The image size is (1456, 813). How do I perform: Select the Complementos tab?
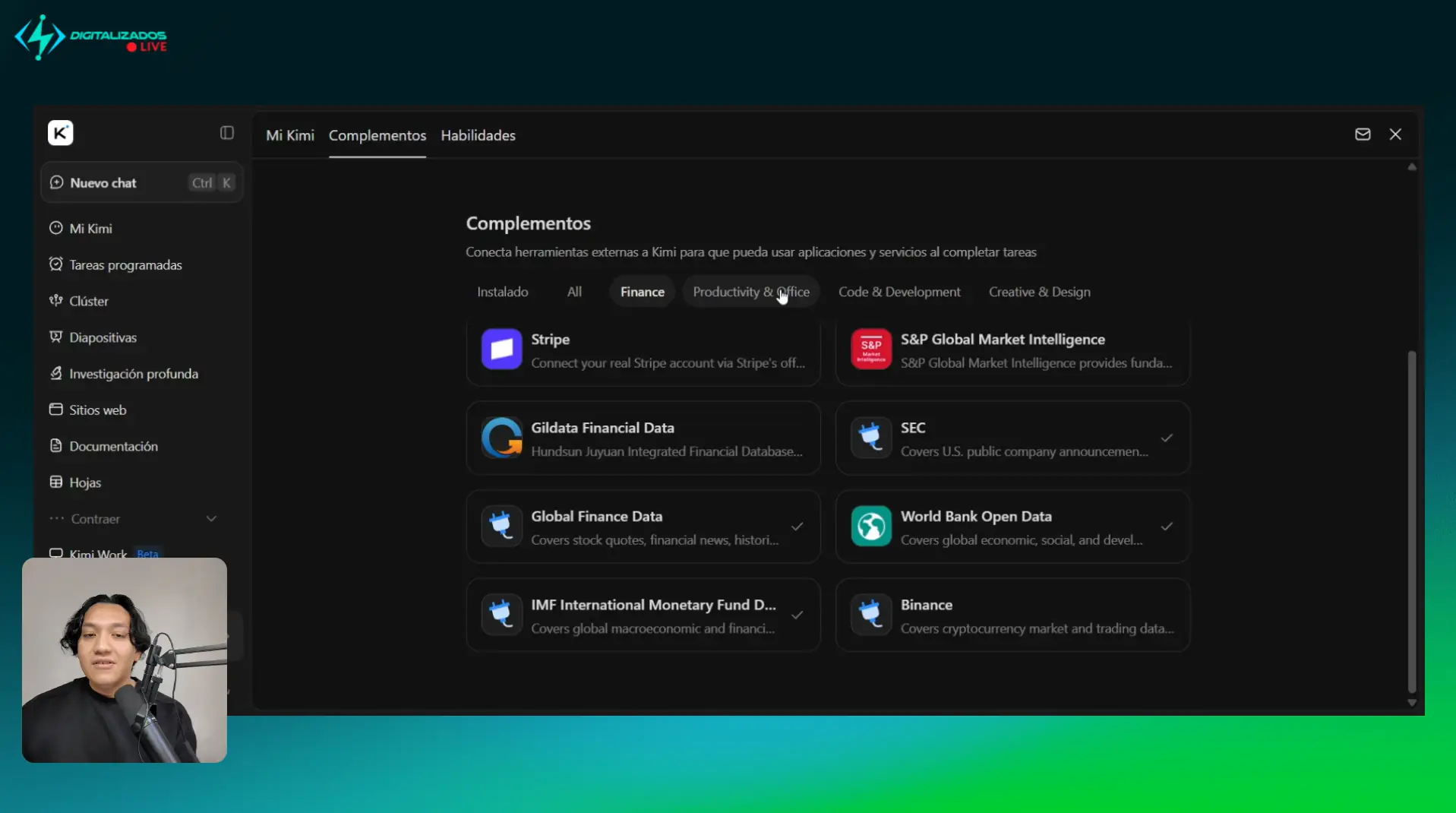pos(377,135)
